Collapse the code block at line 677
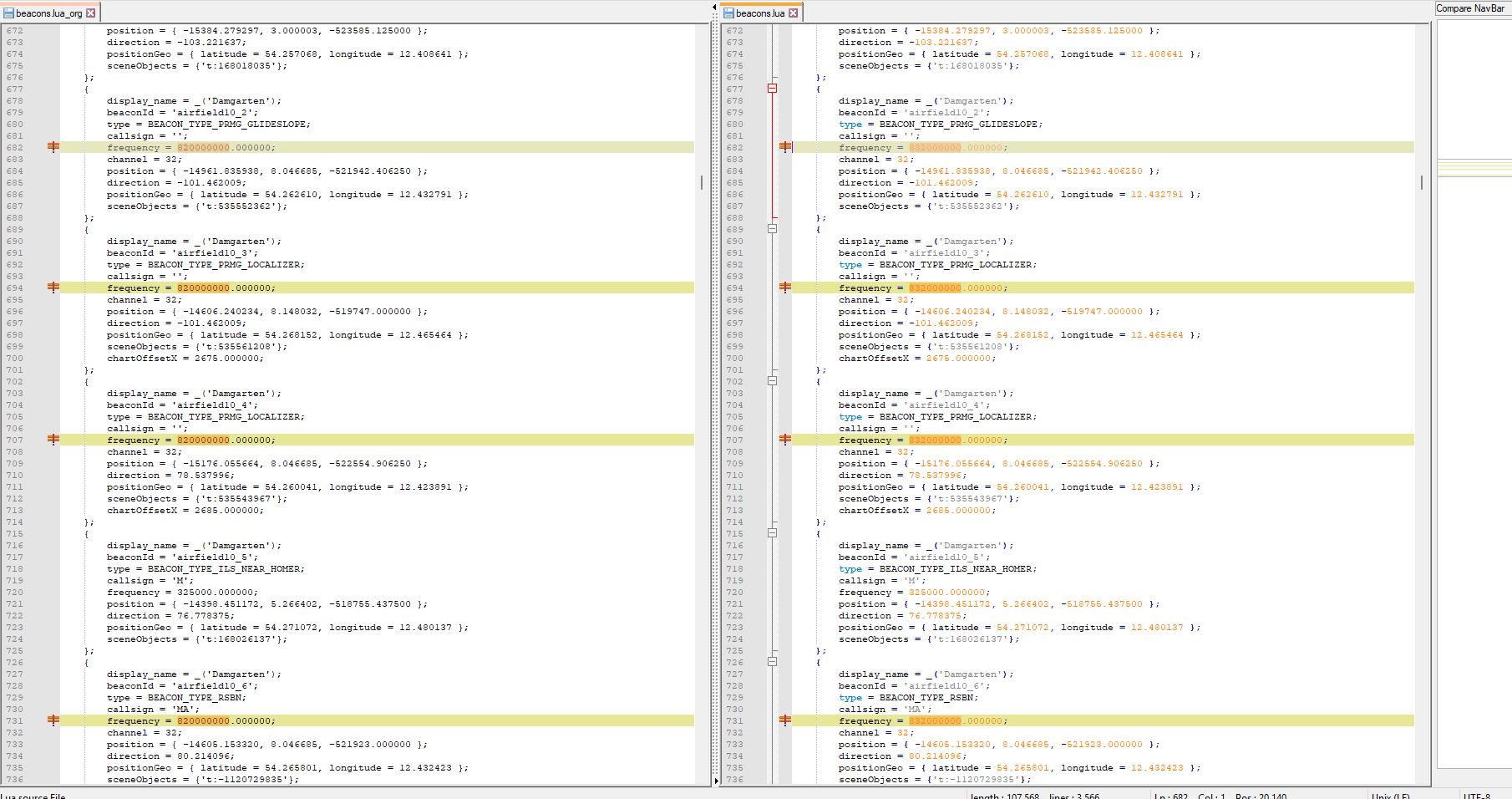The height and width of the screenshot is (799, 1512). tap(773, 89)
